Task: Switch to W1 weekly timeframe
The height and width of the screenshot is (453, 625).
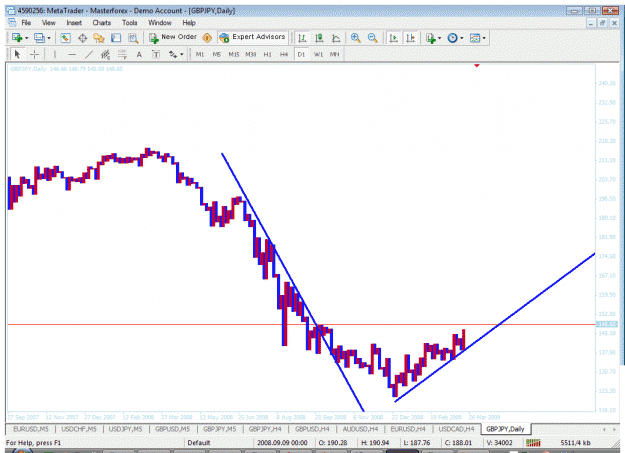Action: click(x=318, y=54)
